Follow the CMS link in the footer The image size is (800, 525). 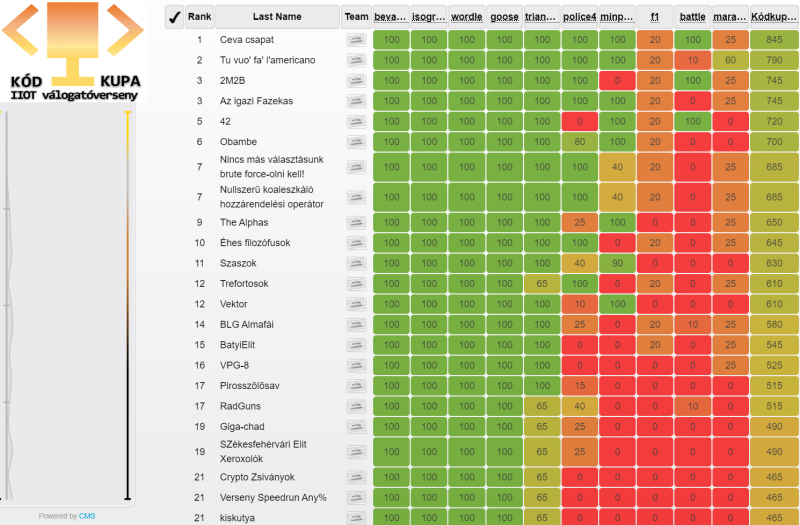tap(87, 516)
